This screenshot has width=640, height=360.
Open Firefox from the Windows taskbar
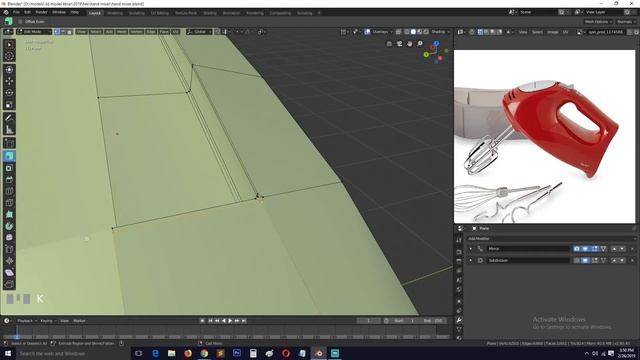pyautogui.click(x=188, y=353)
